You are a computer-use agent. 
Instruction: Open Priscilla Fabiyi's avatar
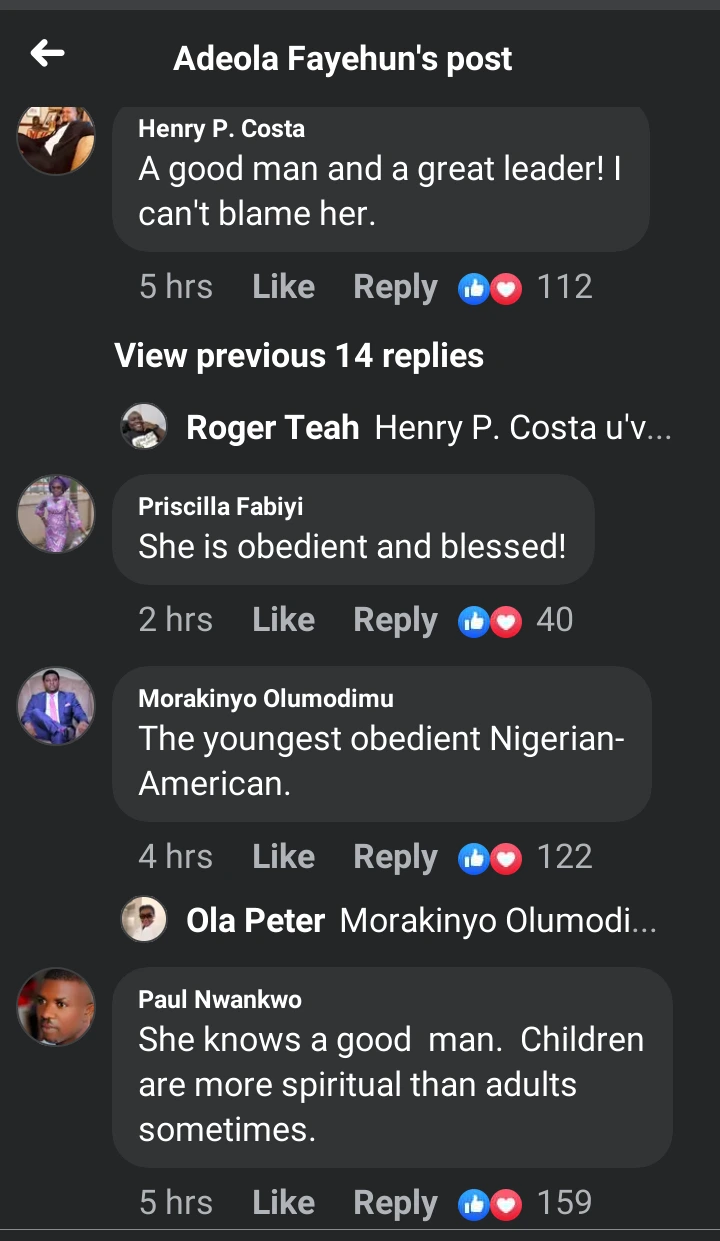pos(56,513)
